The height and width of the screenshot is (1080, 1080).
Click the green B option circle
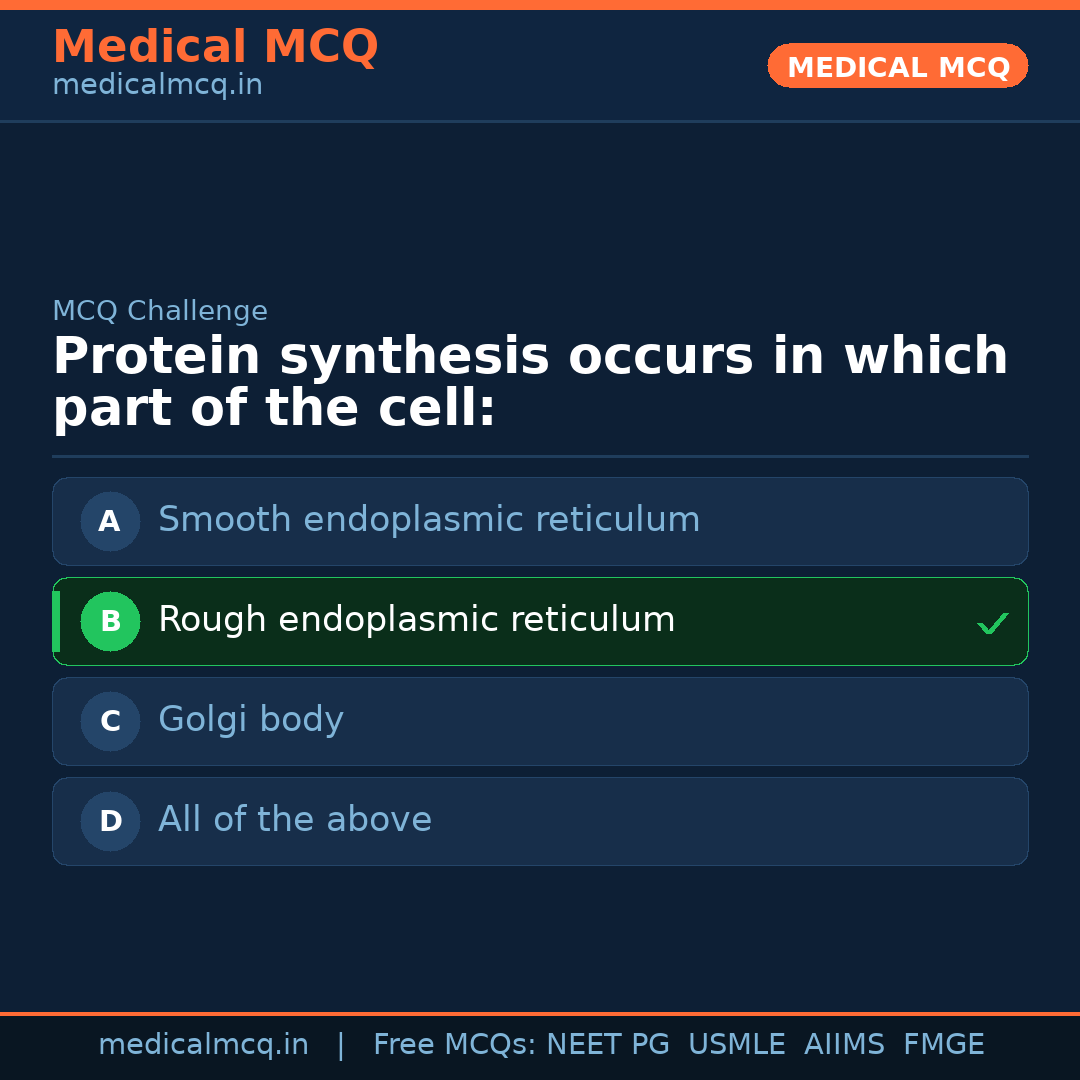click(110, 621)
